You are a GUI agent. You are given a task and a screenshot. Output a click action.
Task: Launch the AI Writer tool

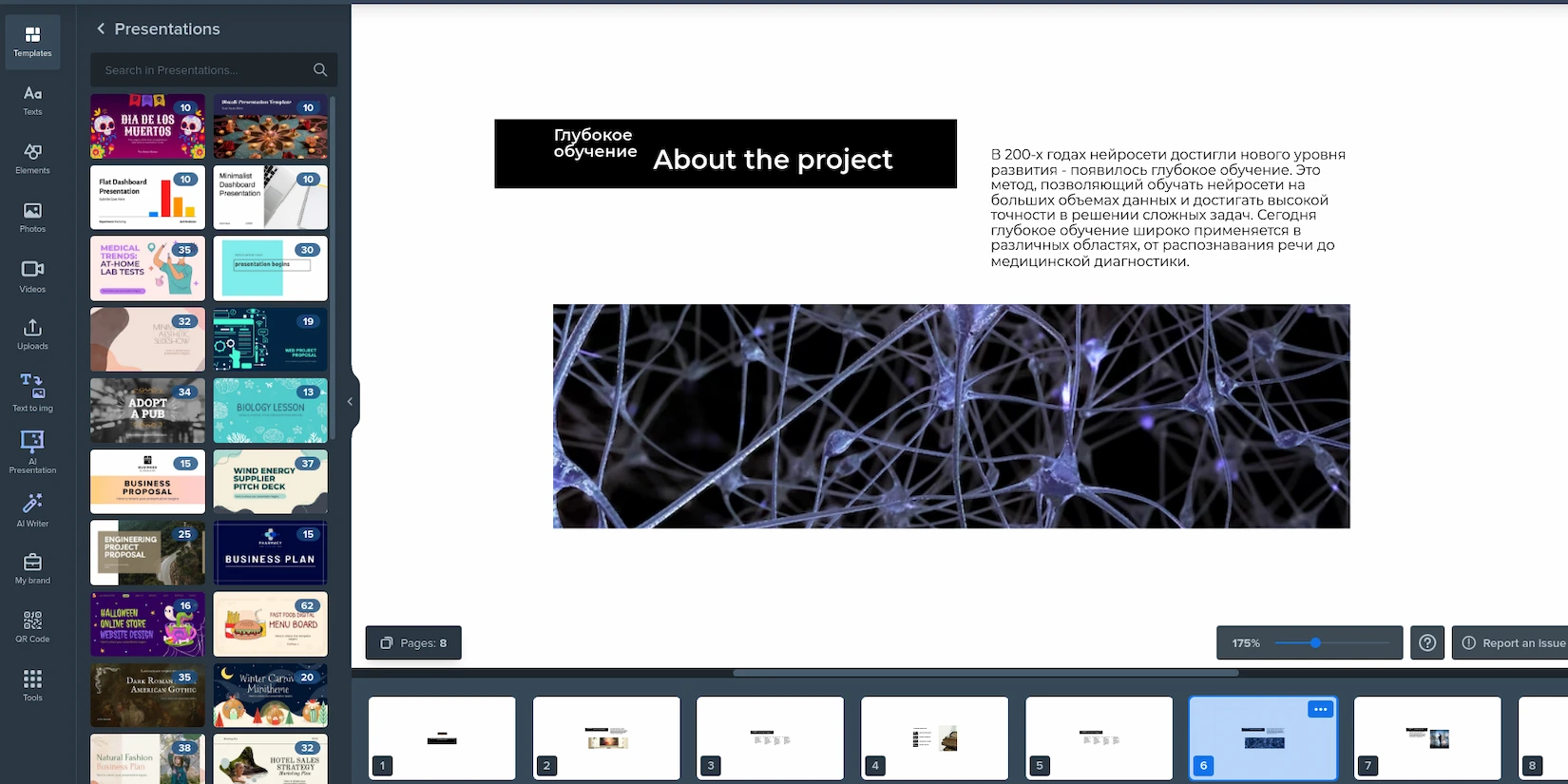coord(32,509)
